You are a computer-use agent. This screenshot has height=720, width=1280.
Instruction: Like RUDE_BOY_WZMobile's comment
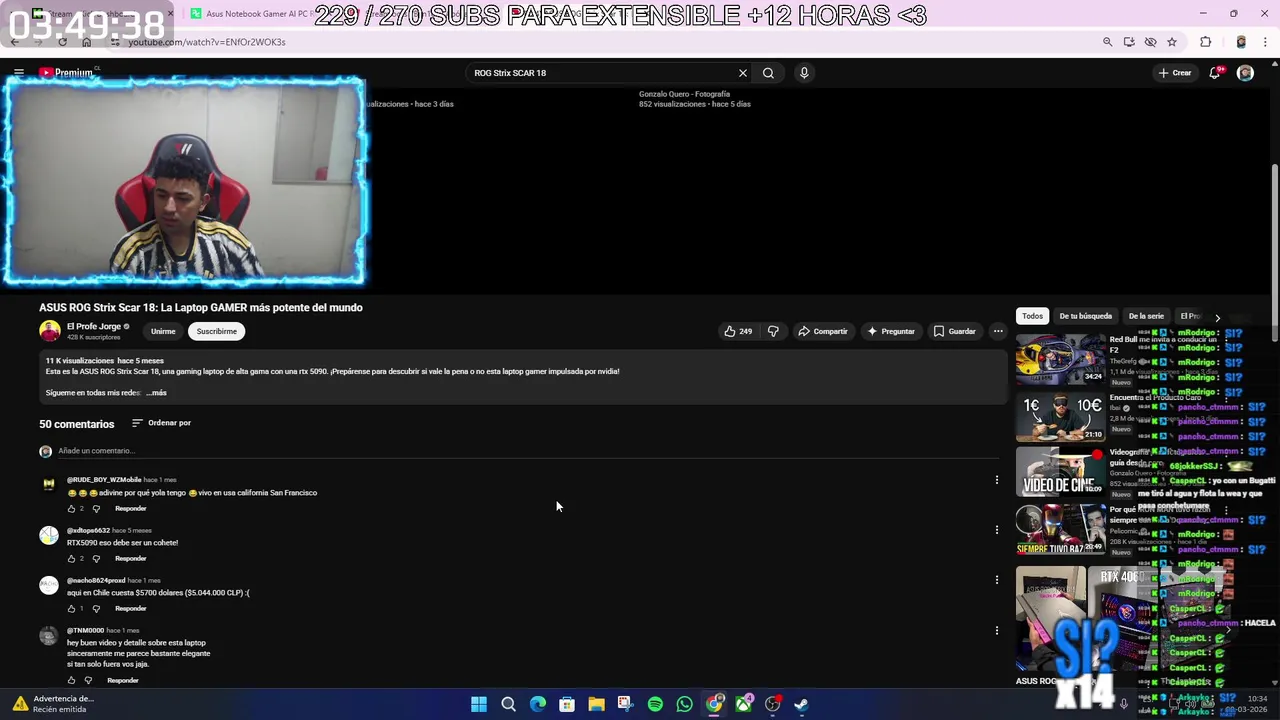pyautogui.click(x=71, y=509)
